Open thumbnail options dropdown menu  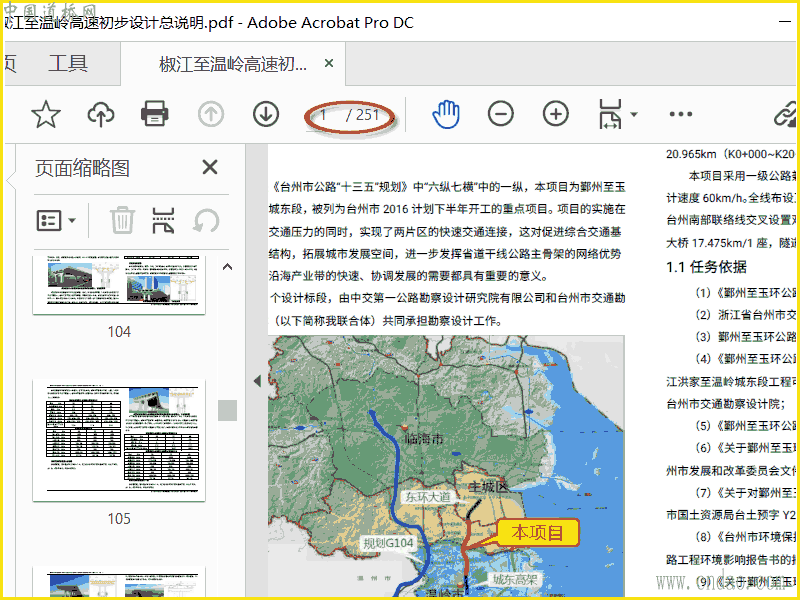click(x=56, y=220)
